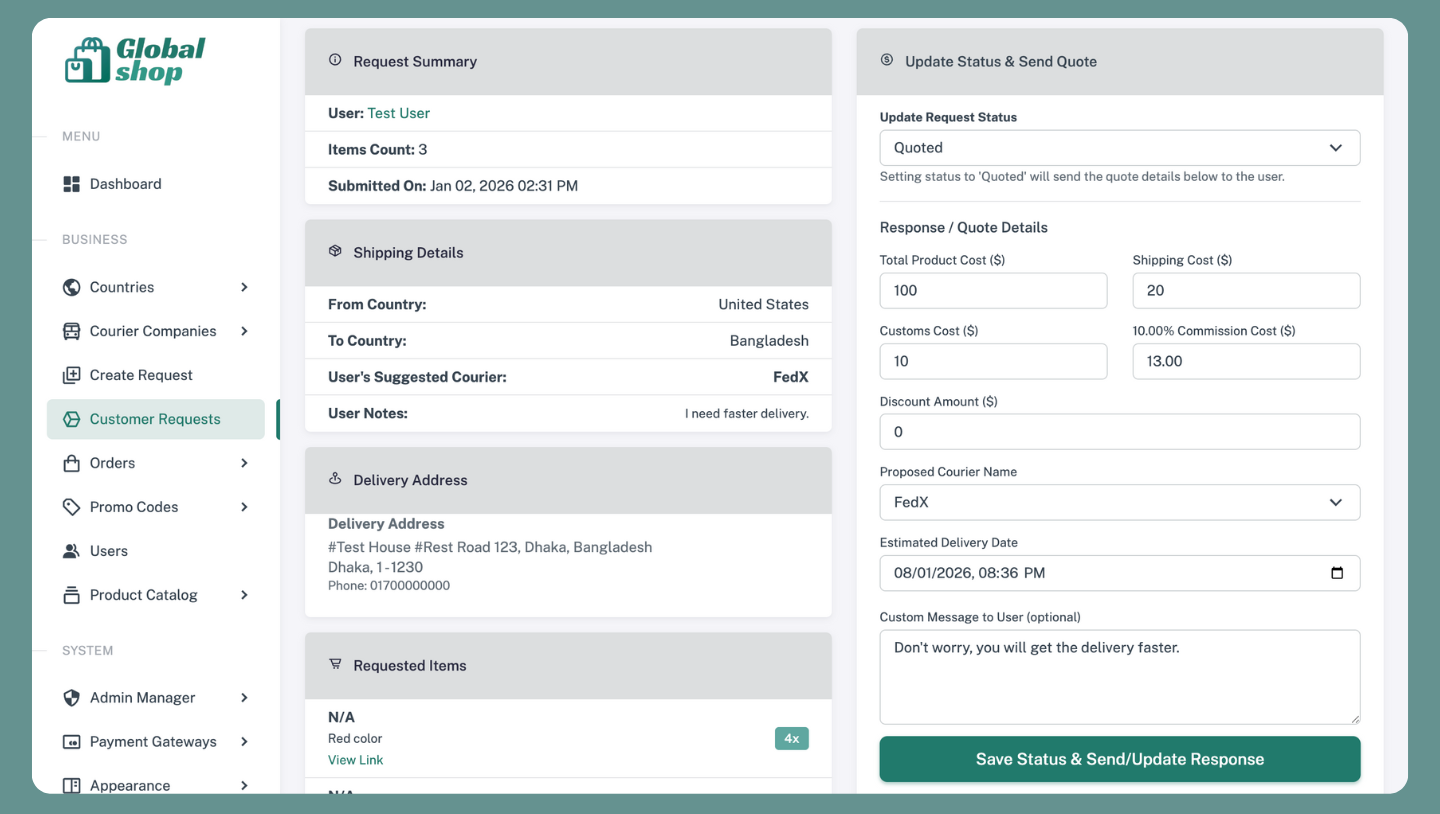Image resolution: width=1440 pixels, height=814 pixels.
Task: Expand the Product Catalog submenu chevron
Action: point(244,595)
